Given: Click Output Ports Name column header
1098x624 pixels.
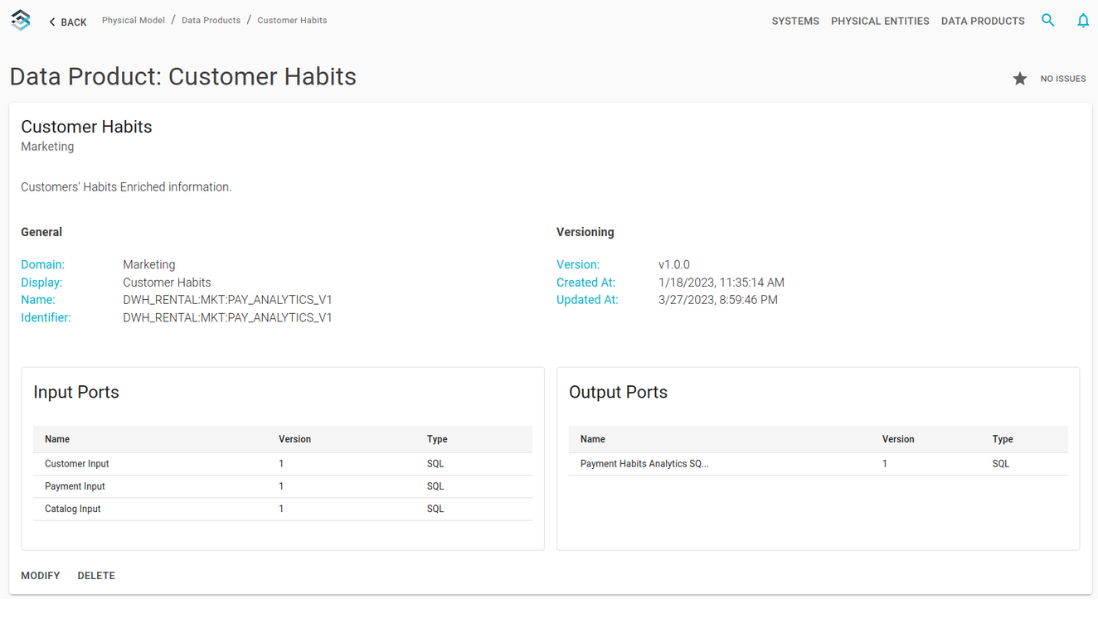Looking at the screenshot, I should pyautogui.click(x=592, y=439).
